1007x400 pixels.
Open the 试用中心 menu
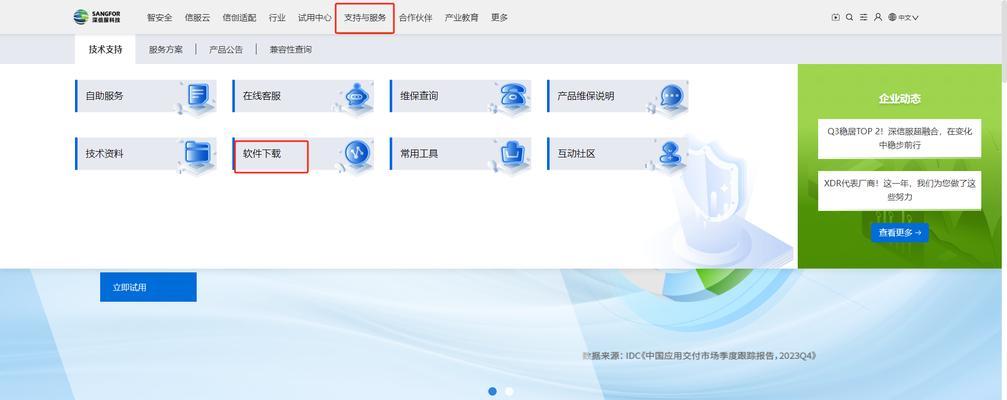click(x=315, y=18)
